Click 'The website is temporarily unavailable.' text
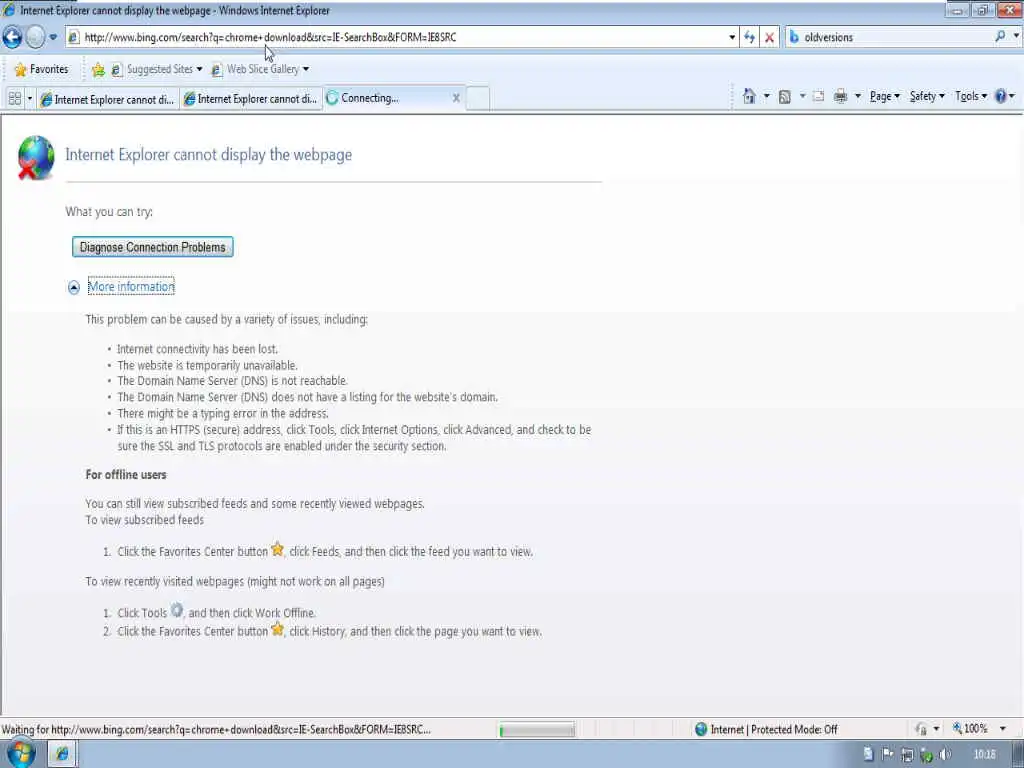This screenshot has height=768, width=1024. pos(207,365)
